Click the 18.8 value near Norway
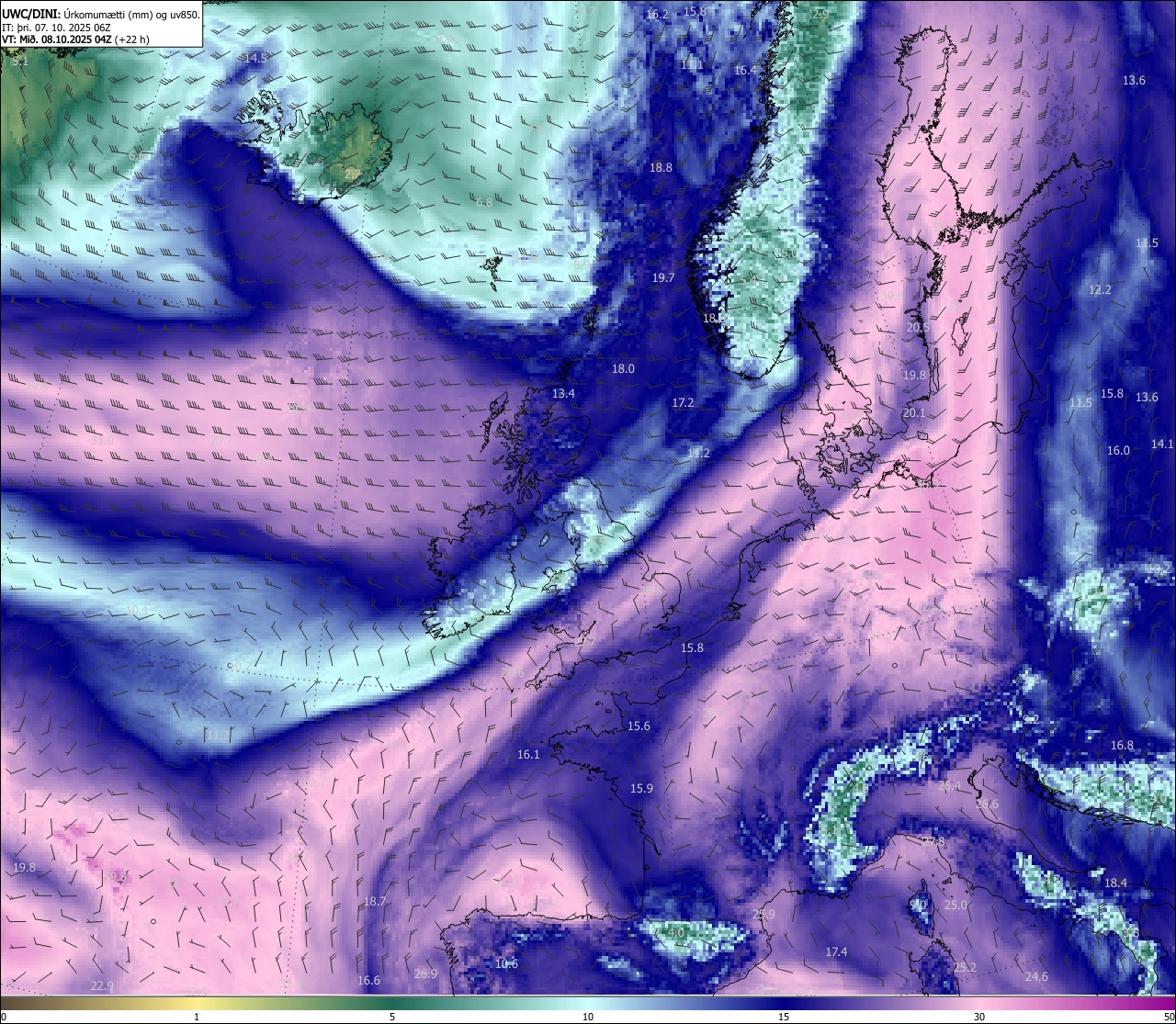This screenshot has width=1176, height=1024. pos(661,167)
